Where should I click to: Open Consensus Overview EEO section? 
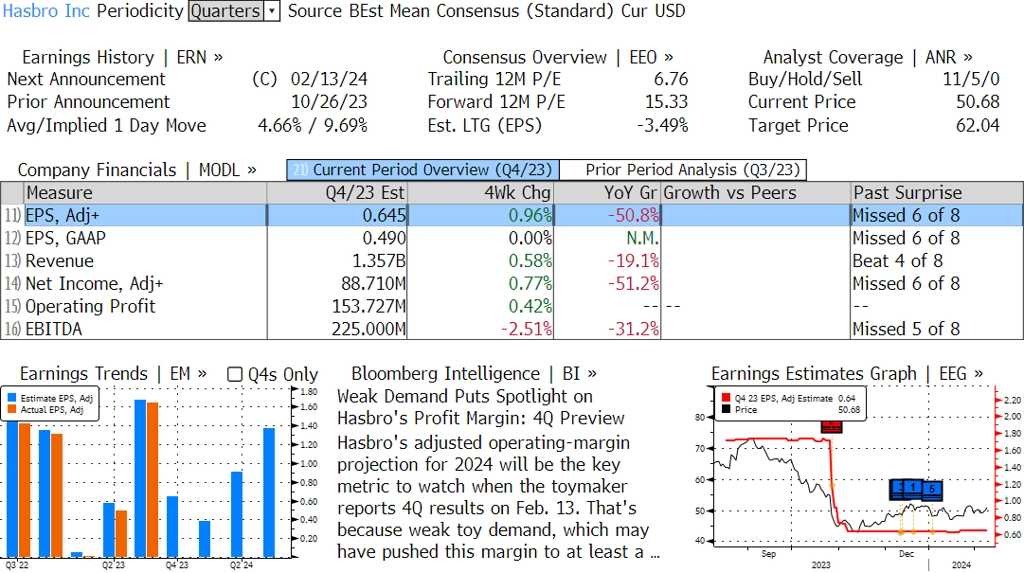pos(558,57)
